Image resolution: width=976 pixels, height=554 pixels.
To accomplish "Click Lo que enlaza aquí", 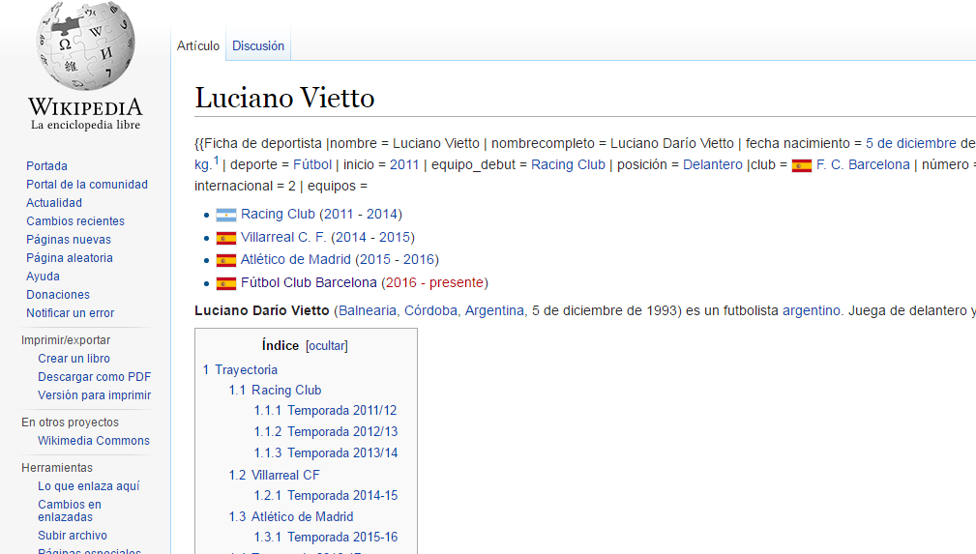I will coord(89,486).
